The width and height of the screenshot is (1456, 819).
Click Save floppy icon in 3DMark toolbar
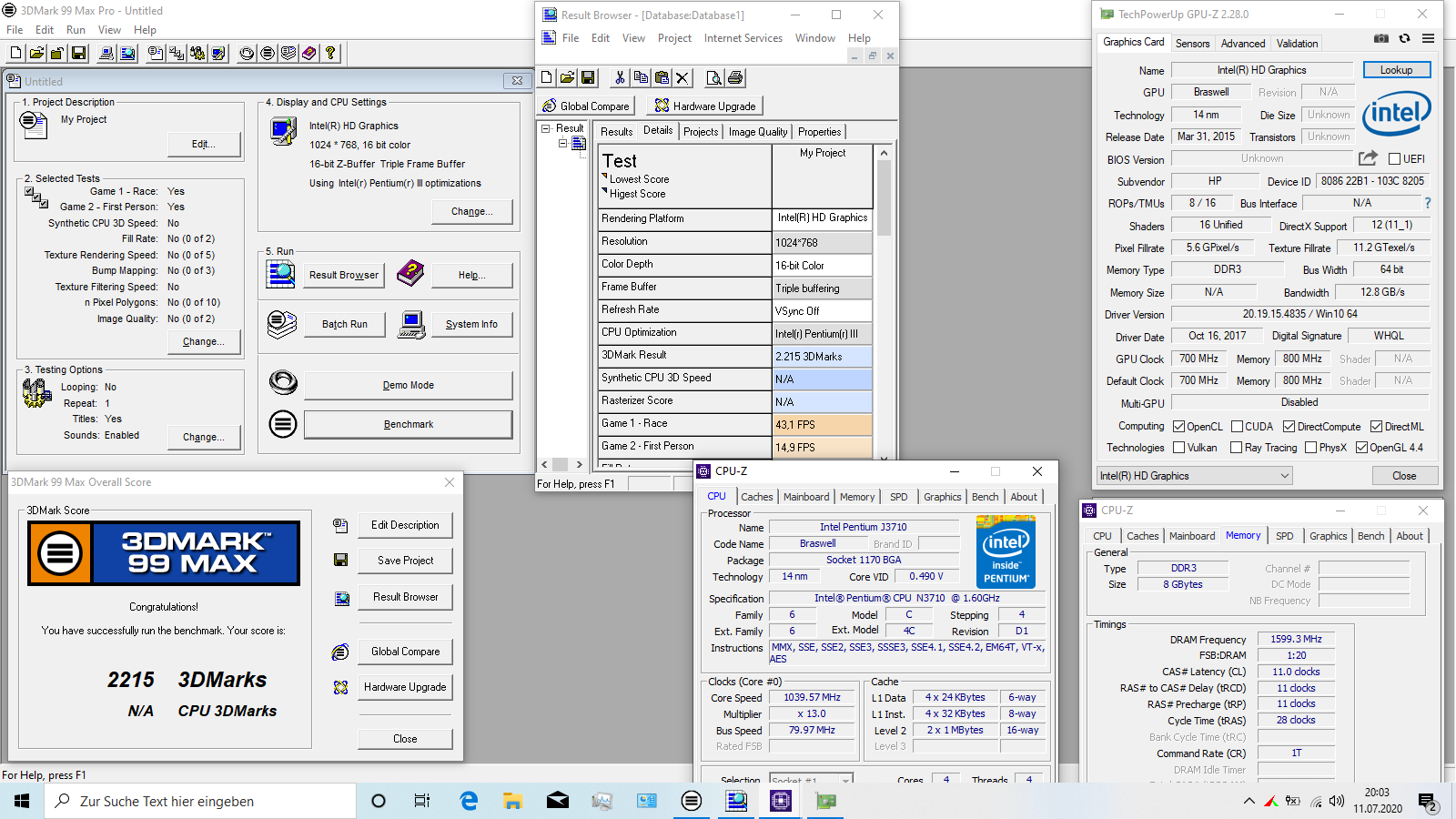pyautogui.click(x=78, y=54)
